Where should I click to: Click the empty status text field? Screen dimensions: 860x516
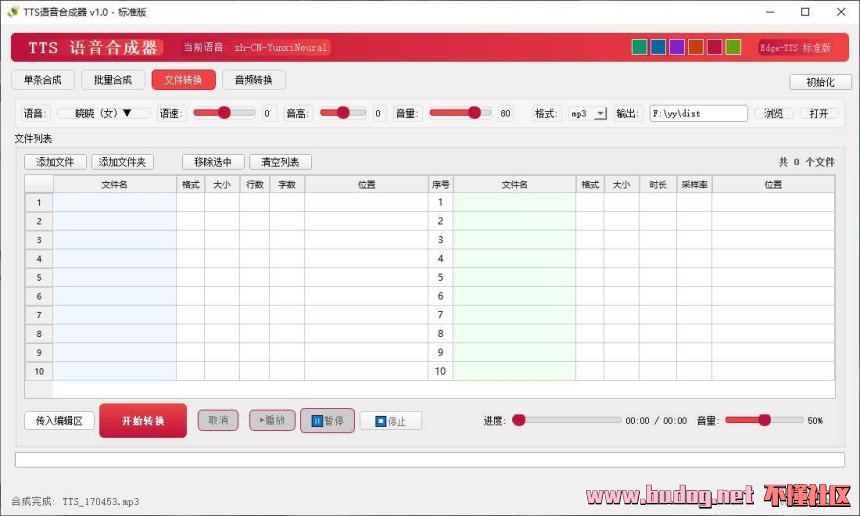pyautogui.click(x=429, y=460)
